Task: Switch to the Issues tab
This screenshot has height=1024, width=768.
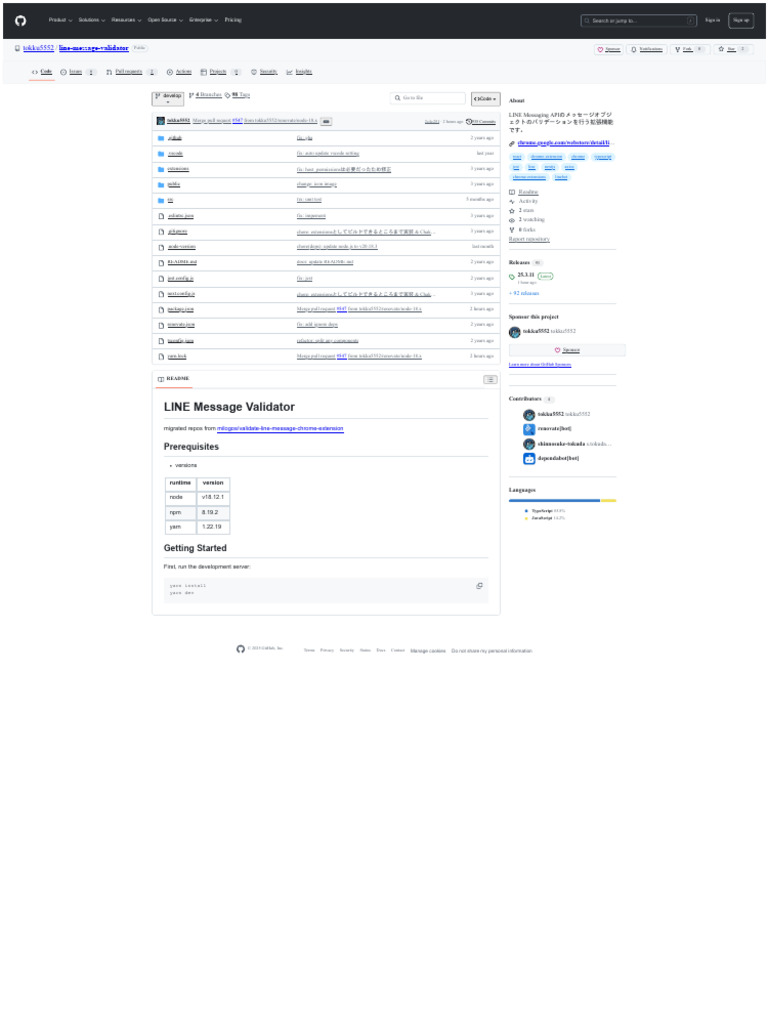Action: tap(77, 72)
